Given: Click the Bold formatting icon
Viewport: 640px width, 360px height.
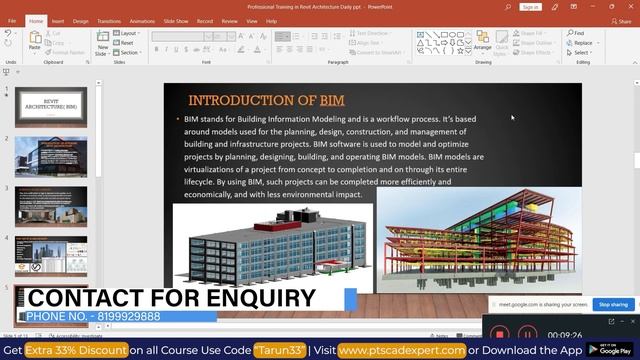Looking at the screenshot, I should click(156, 50).
